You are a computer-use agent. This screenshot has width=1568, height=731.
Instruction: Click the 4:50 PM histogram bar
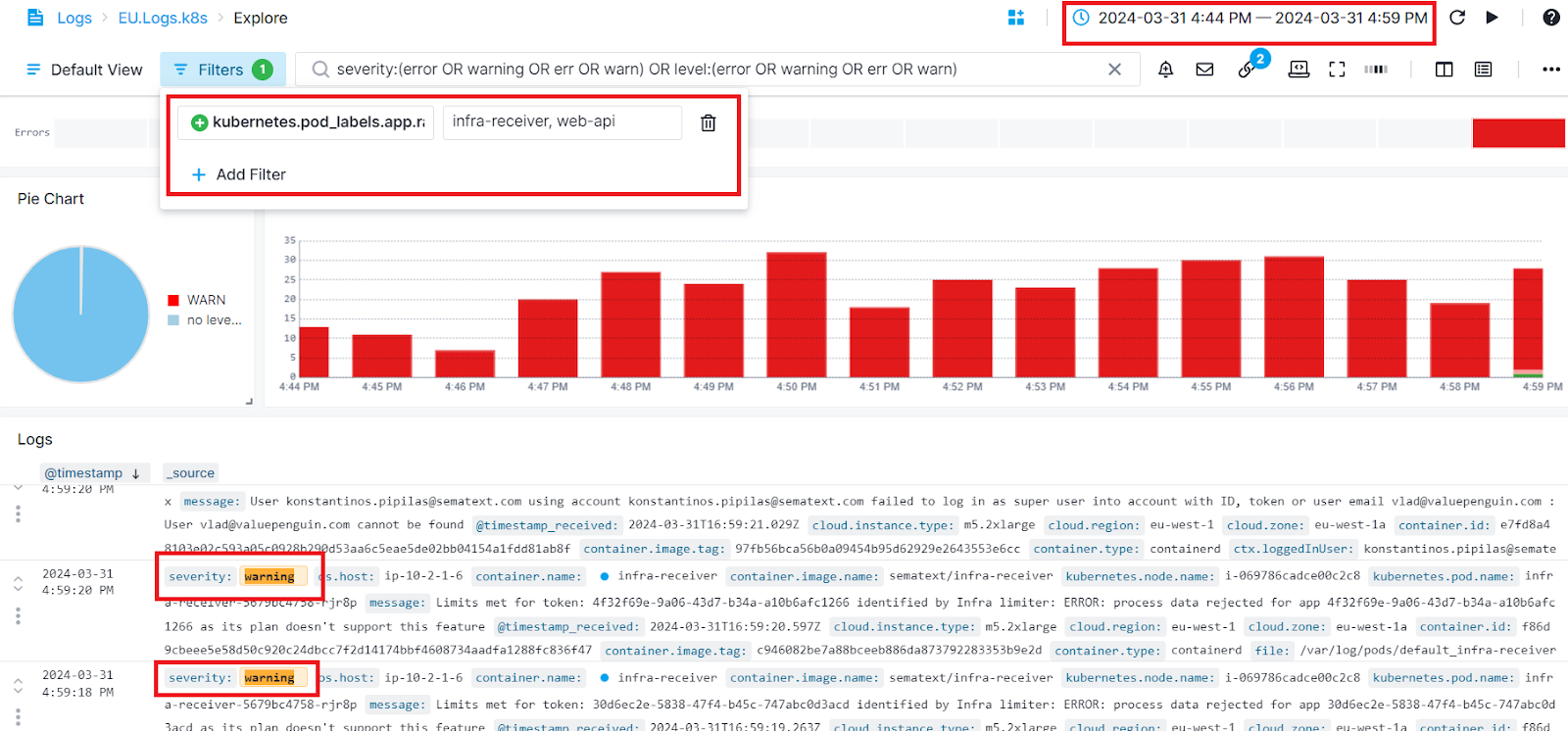pyautogui.click(x=796, y=315)
